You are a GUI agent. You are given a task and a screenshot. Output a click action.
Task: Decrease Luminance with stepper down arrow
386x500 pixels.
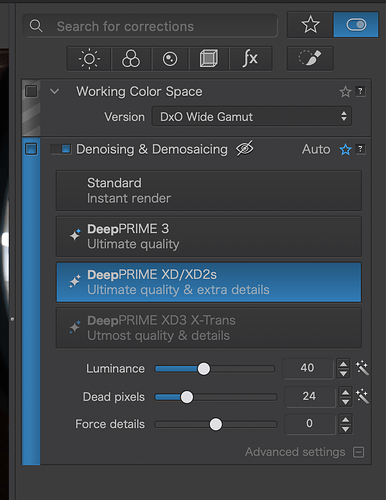pyautogui.click(x=343, y=373)
